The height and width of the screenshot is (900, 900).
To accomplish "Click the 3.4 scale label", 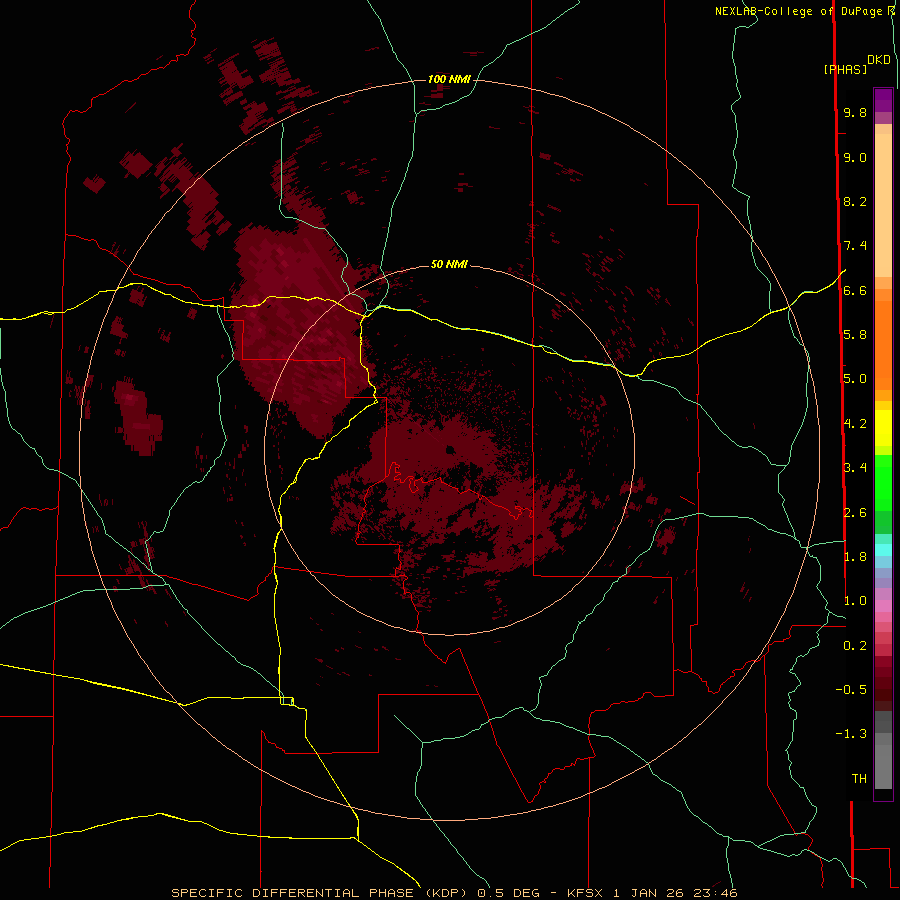I will (855, 468).
